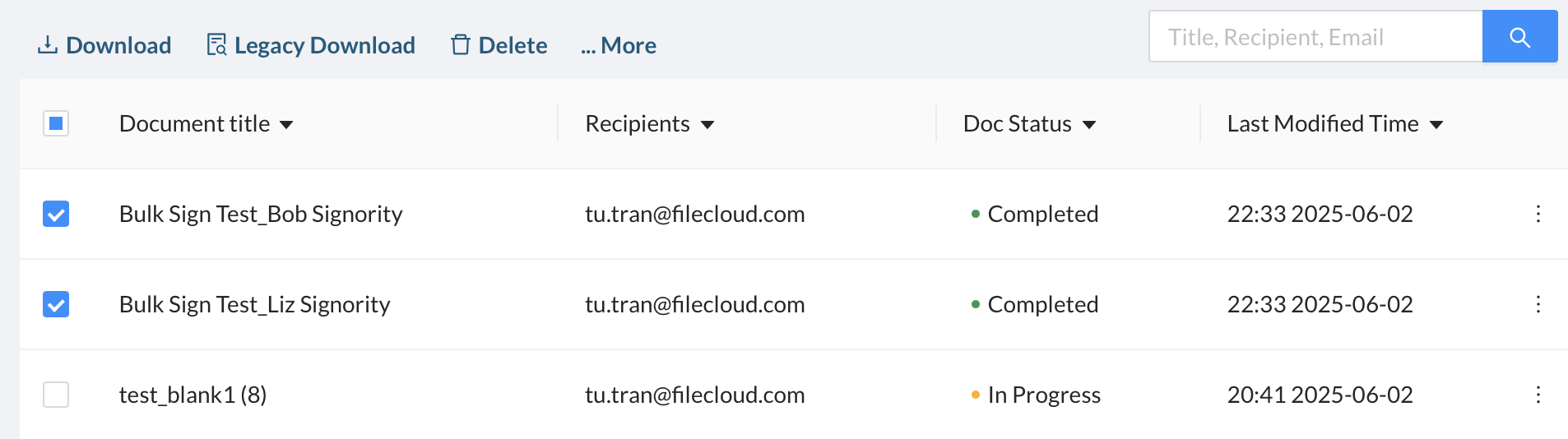Click the Legacy Download text
The width and height of the screenshot is (1568, 439).
[x=325, y=45]
